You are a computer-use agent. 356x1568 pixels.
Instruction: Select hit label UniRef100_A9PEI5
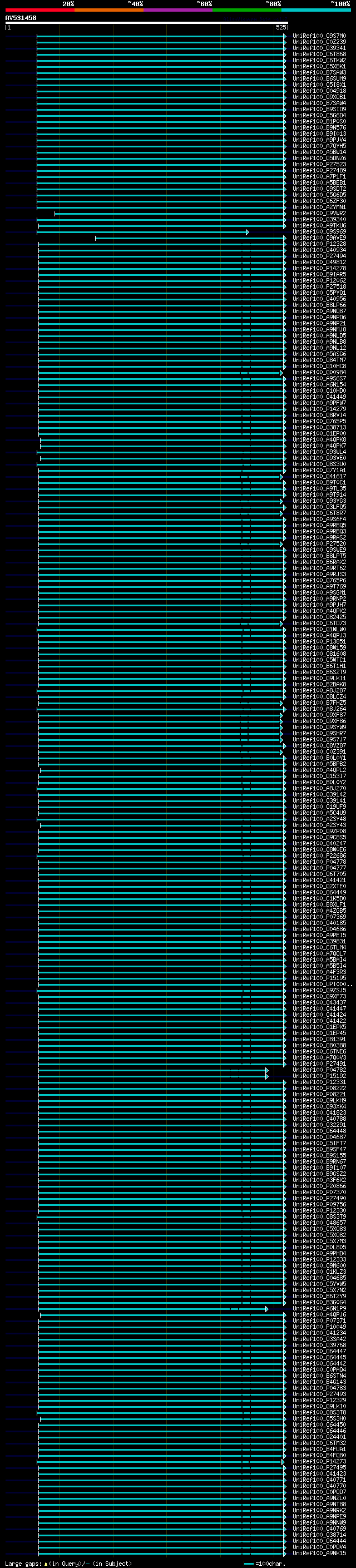point(319,936)
